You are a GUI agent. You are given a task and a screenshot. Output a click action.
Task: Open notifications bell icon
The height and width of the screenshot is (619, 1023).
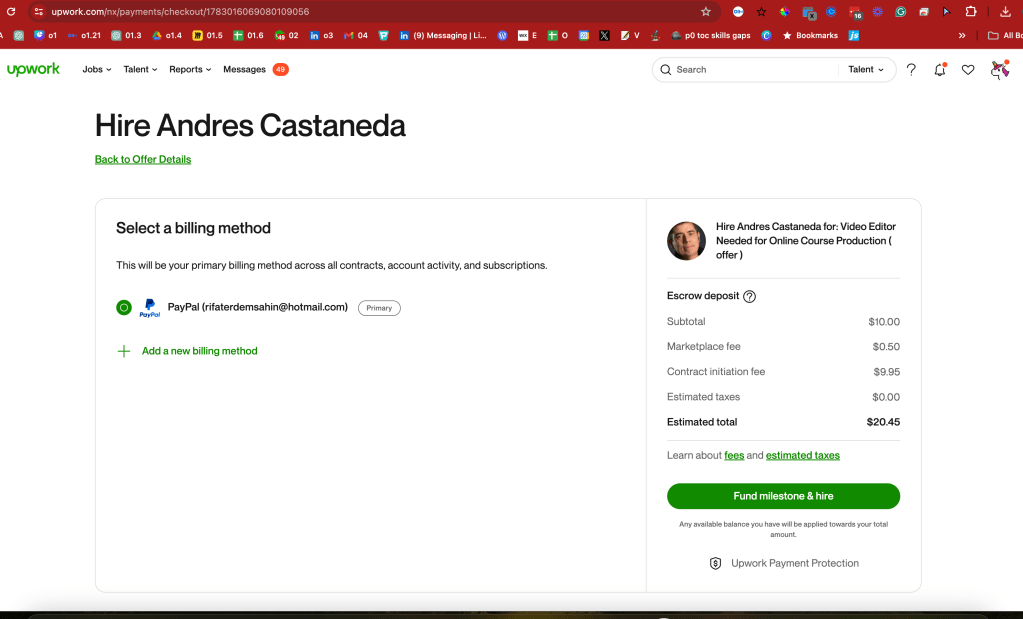(939, 70)
